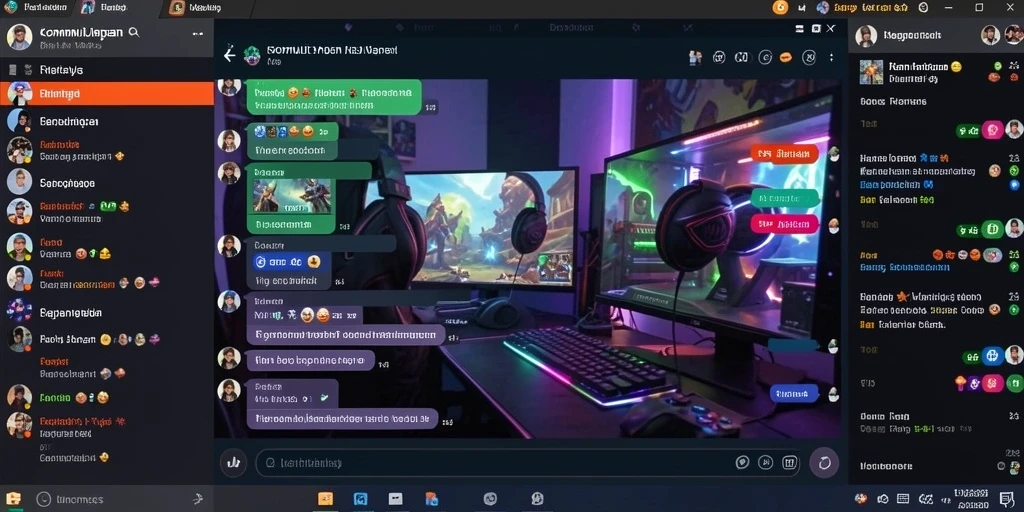Open the yellow folder Start icon on taskbar
This screenshot has width=1024, height=512.
[13, 499]
